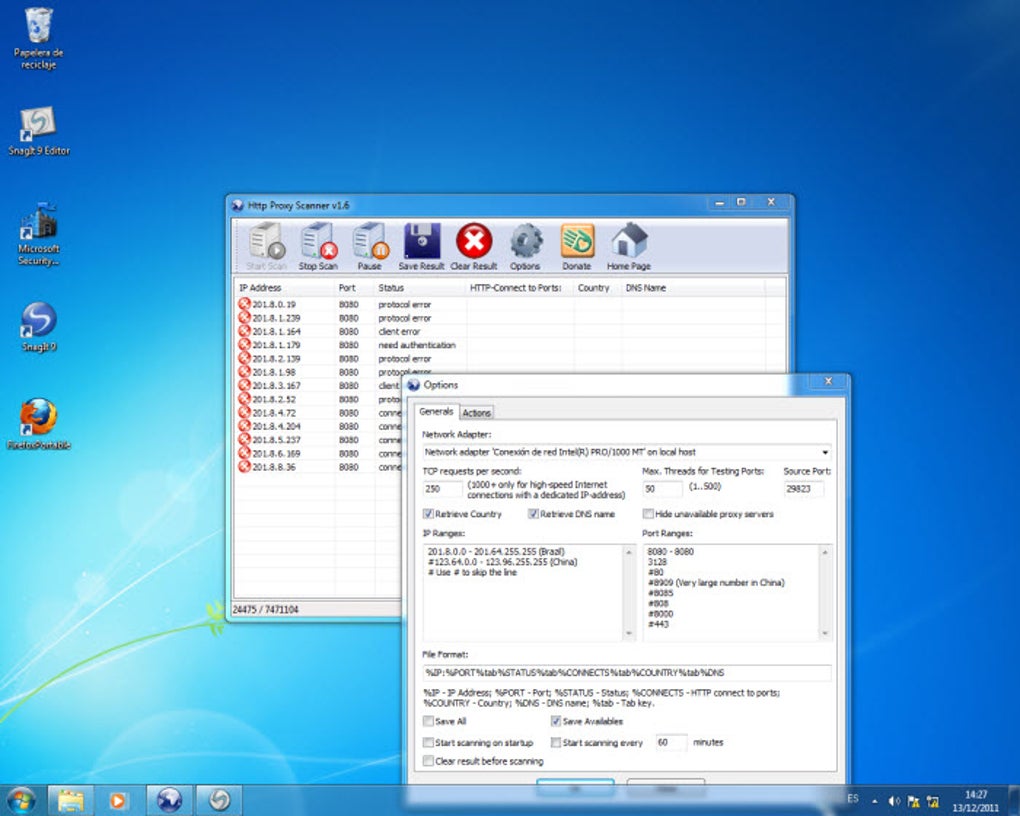Expand the Network Adapter dropdown
The width and height of the screenshot is (1020, 816).
pos(825,452)
